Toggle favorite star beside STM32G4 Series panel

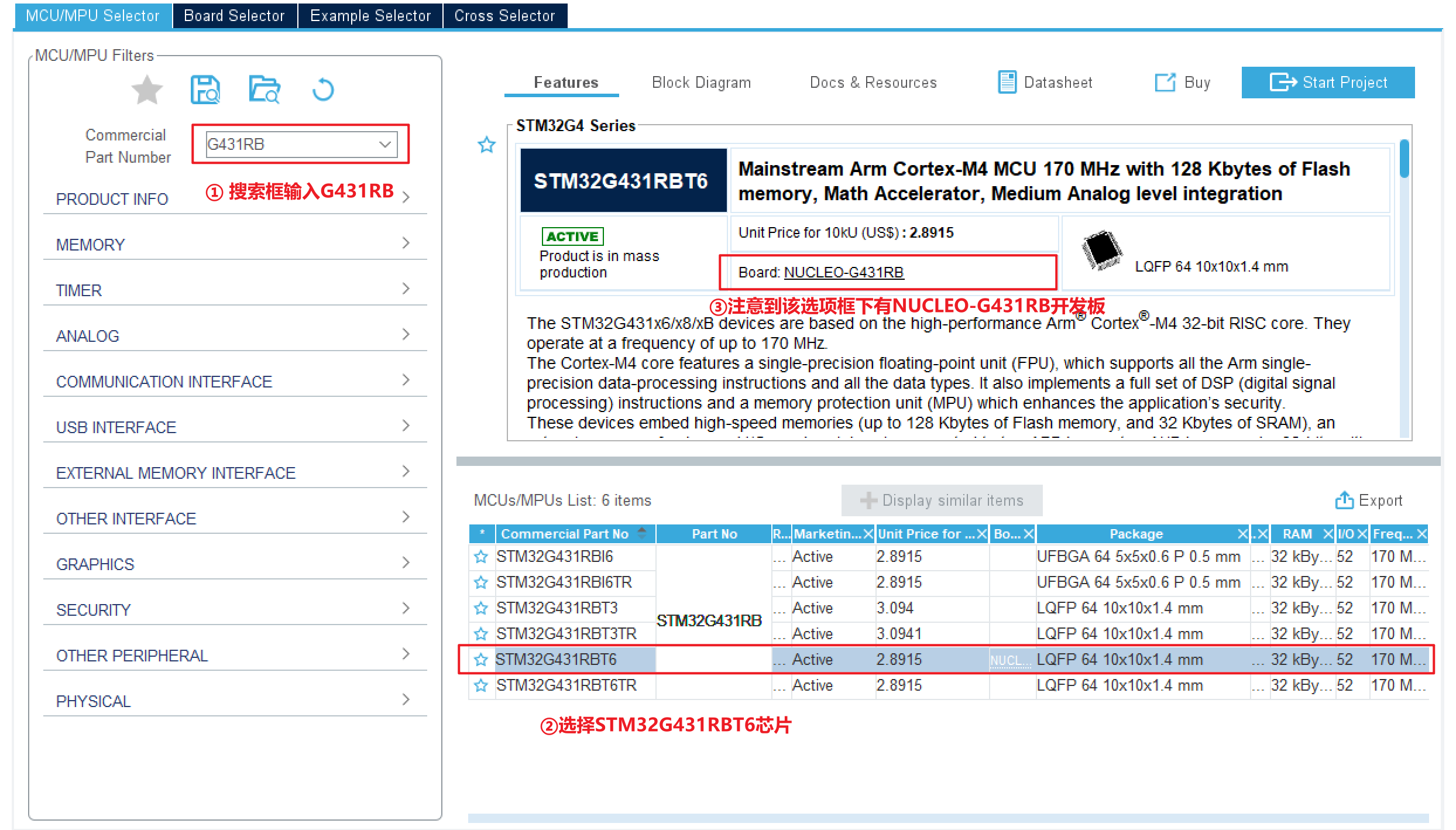coord(487,145)
